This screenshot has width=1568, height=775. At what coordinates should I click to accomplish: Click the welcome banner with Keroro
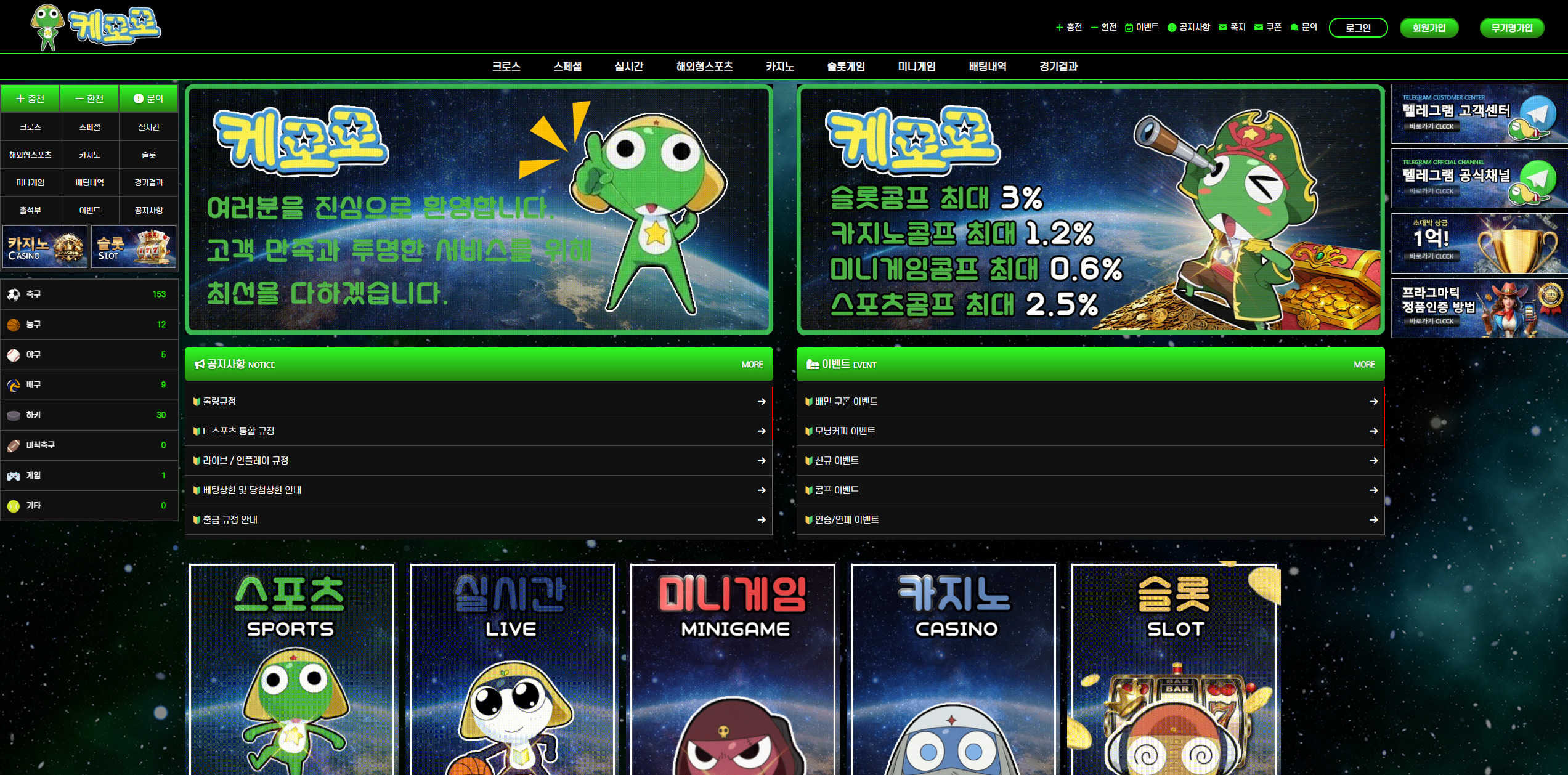click(479, 210)
